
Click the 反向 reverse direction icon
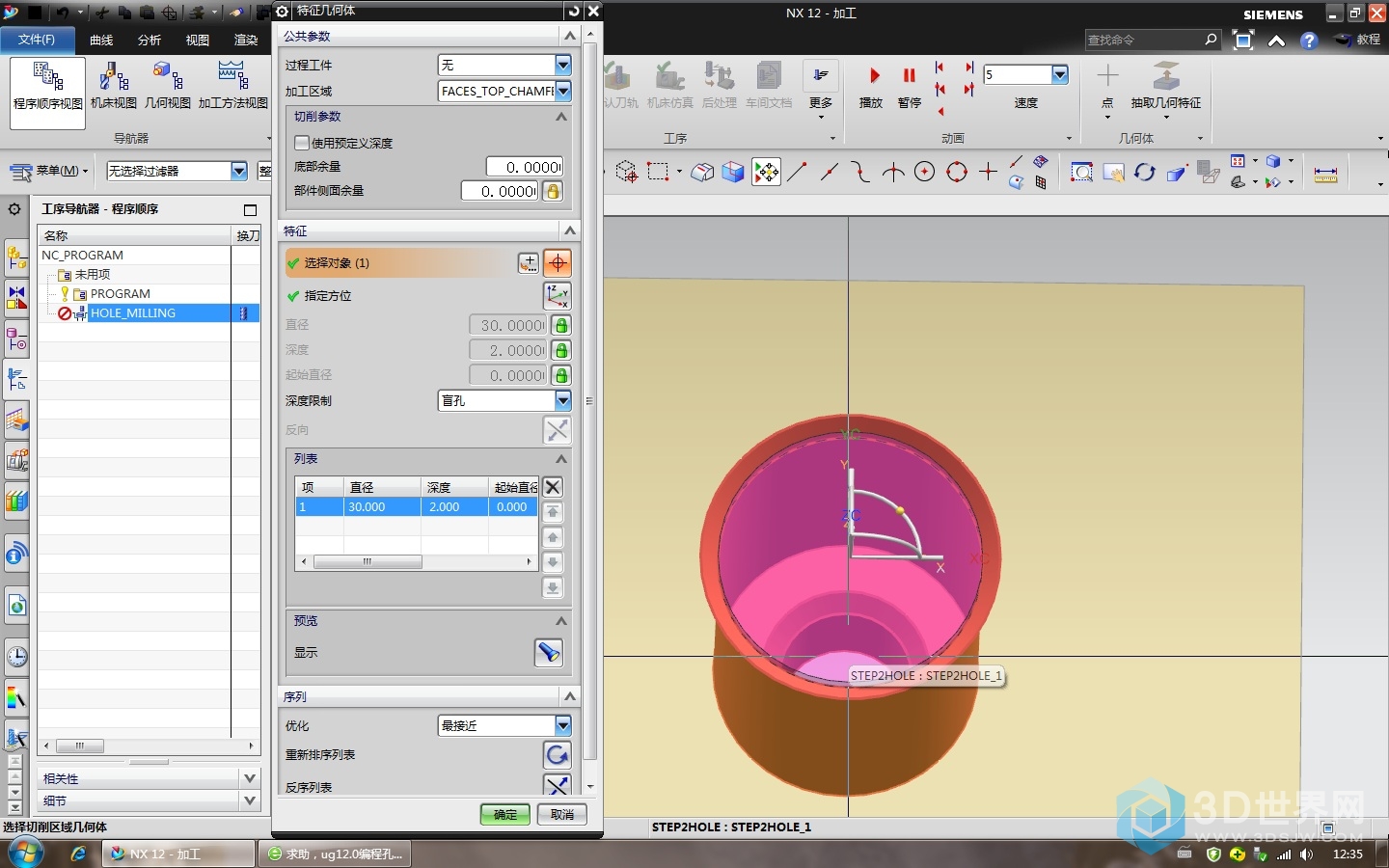[558, 430]
